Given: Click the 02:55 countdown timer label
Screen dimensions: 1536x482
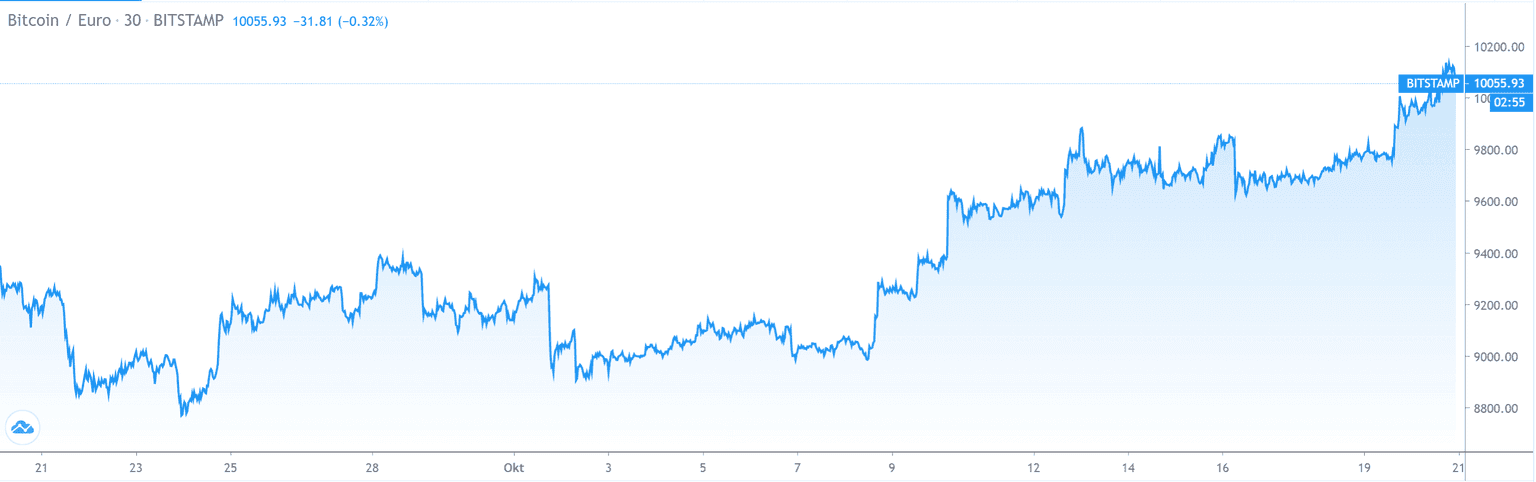Looking at the screenshot, I should point(1510,102).
